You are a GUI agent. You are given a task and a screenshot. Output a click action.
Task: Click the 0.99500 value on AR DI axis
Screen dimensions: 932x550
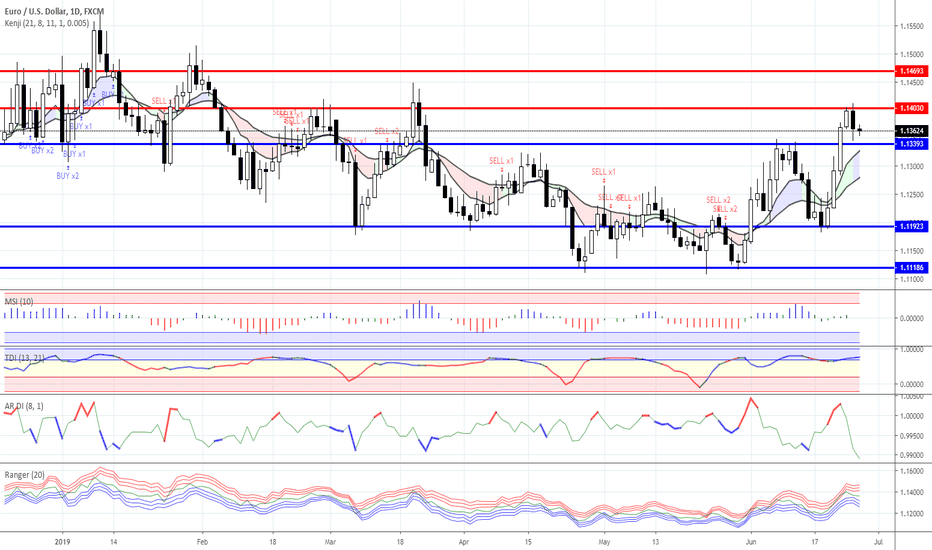point(912,436)
